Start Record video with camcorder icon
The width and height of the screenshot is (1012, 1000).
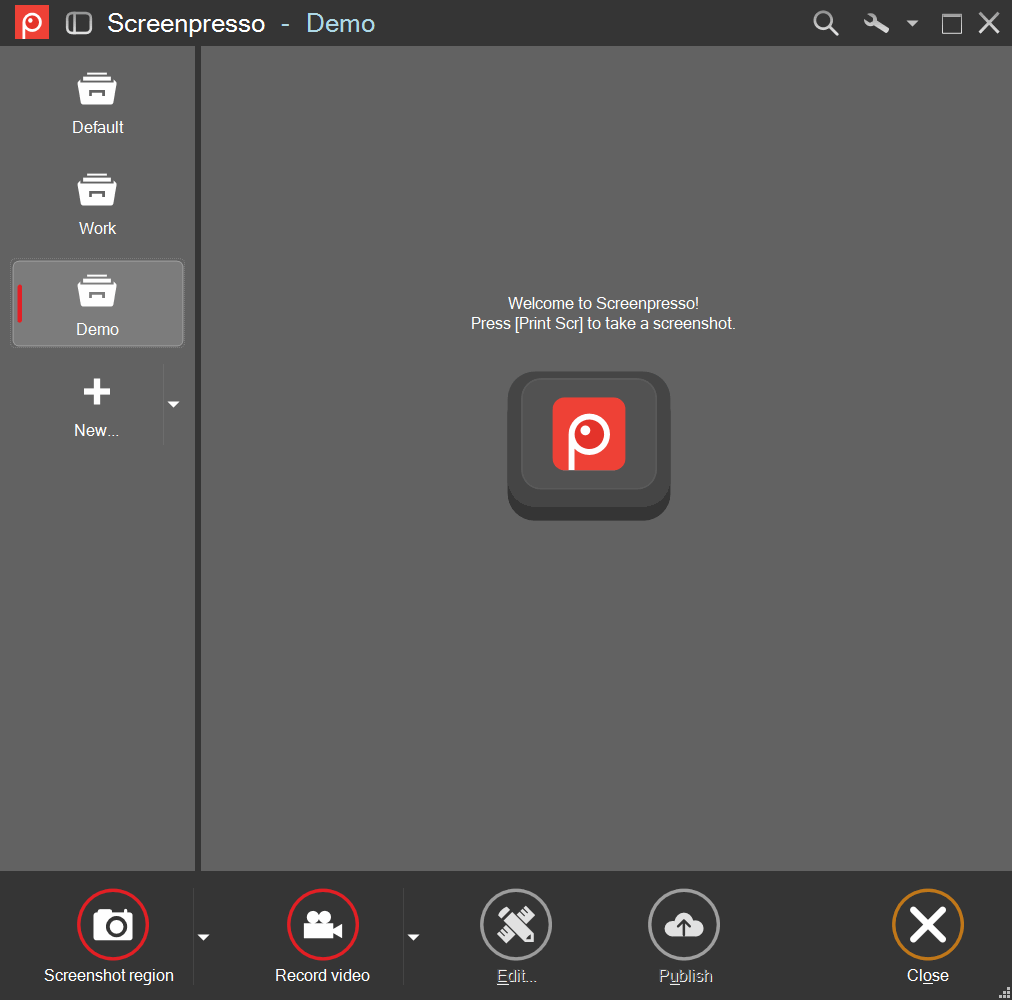tap(323, 924)
